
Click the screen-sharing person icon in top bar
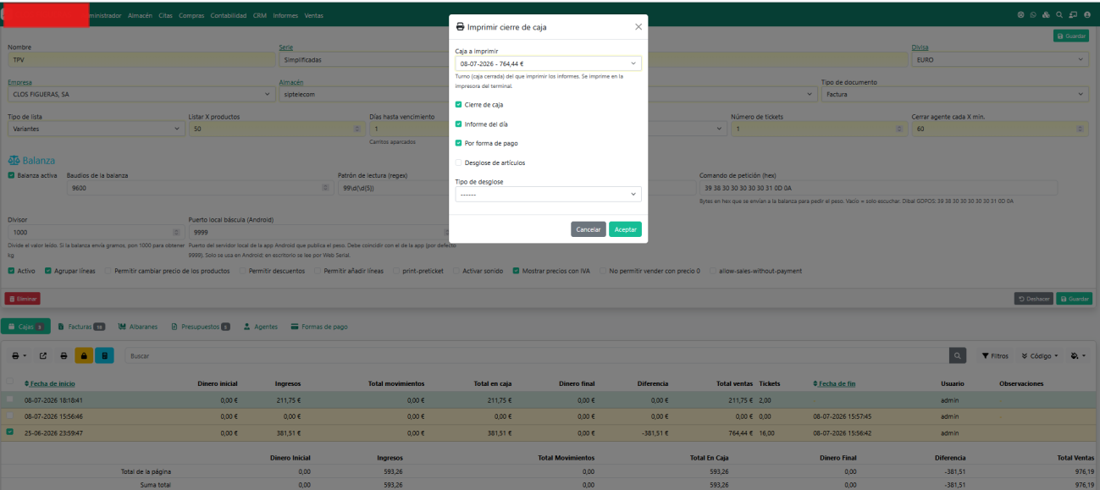click(1073, 15)
